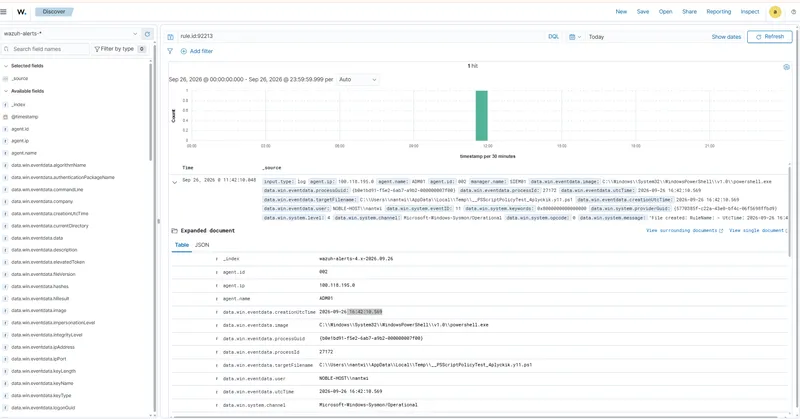
Task: Click the targetFilename path value in table
Action: tap(426, 365)
